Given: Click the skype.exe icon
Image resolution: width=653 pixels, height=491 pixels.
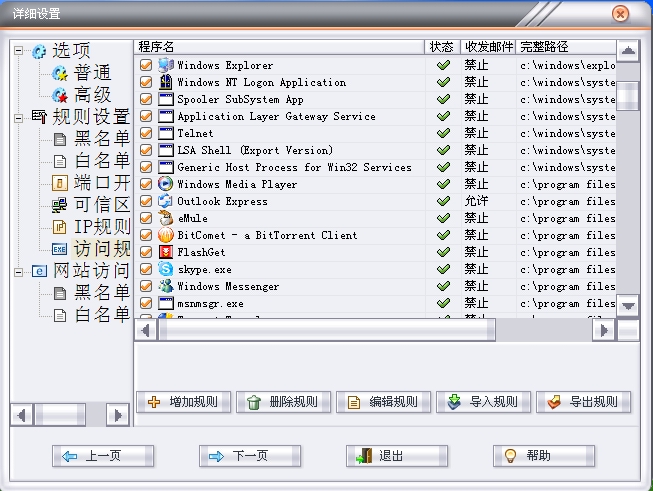Looking at the screenshot, I should [166, 269].
